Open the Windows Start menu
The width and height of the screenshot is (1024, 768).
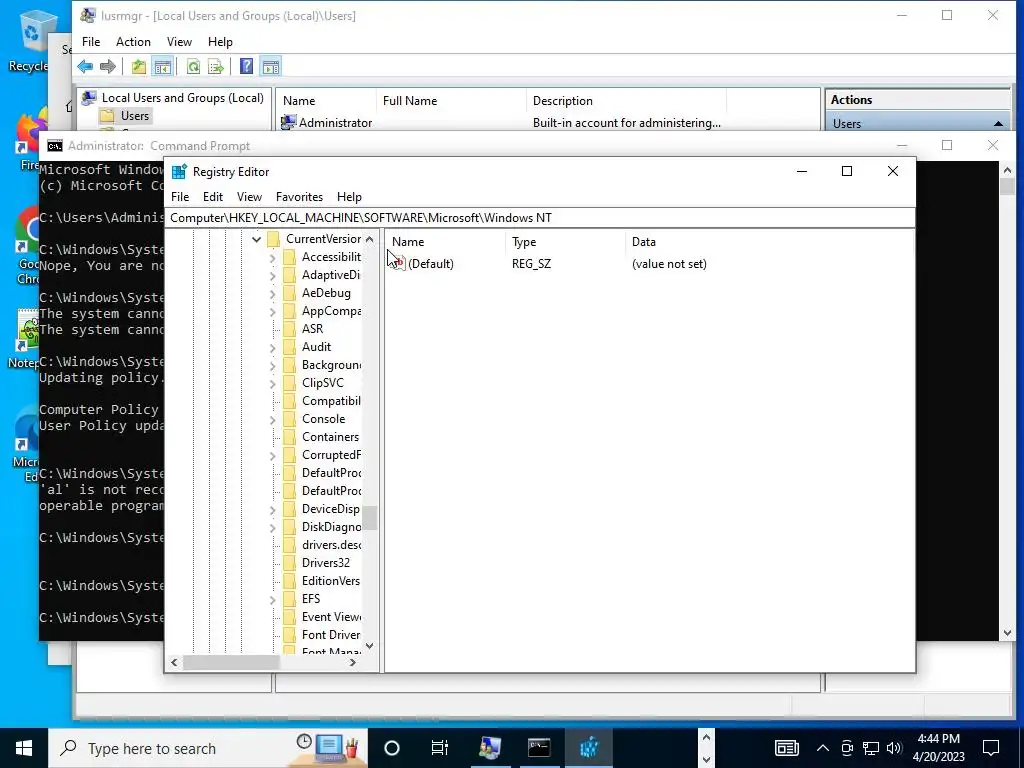click(24, 748)
